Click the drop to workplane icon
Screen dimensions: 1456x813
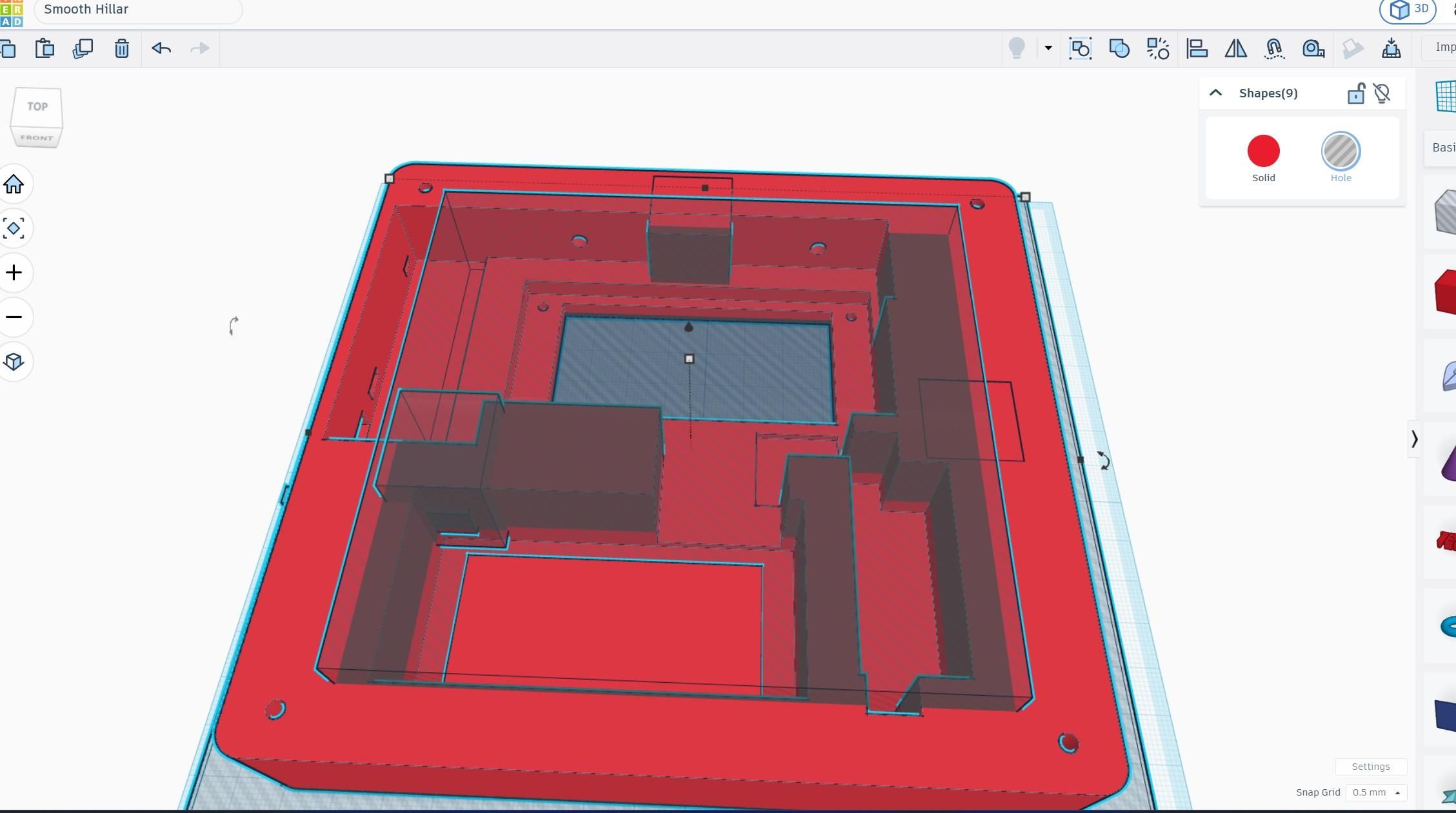tap(1391, 48)
